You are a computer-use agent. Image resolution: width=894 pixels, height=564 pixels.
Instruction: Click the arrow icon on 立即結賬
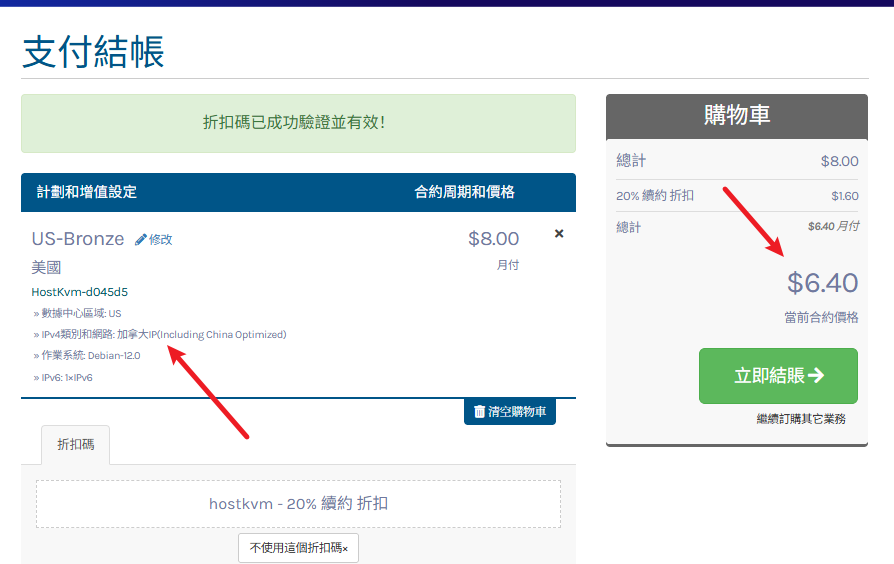pyautogui.click(x=816, y=375)
